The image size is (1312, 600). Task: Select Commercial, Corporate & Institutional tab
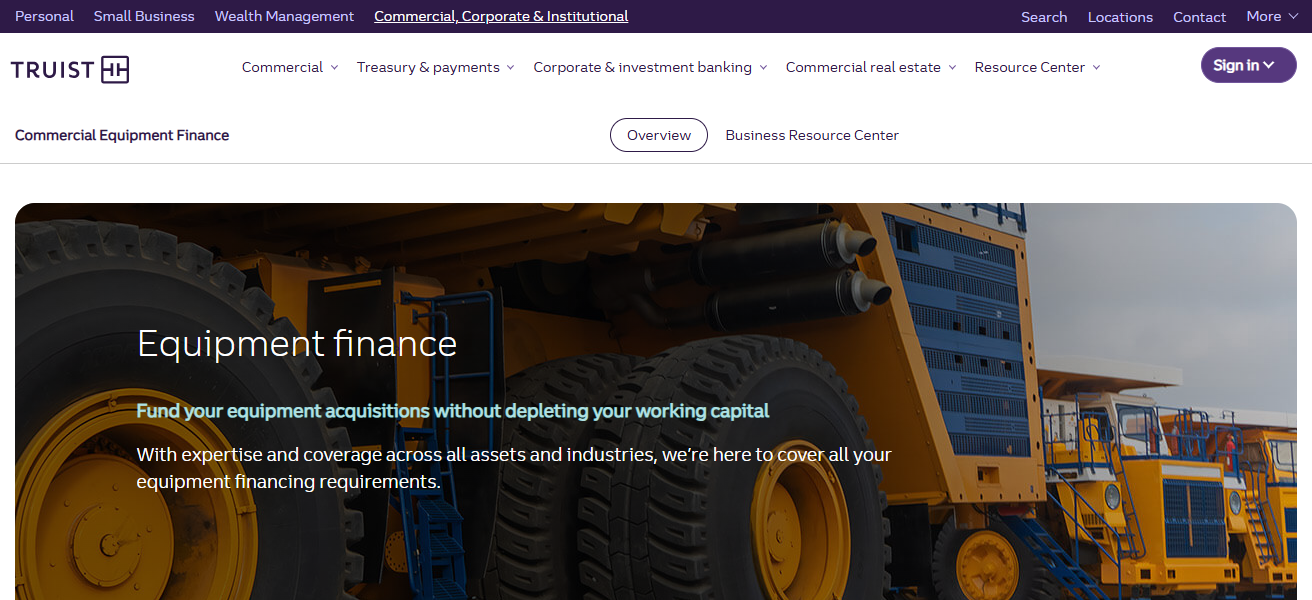tap(500, 16)
